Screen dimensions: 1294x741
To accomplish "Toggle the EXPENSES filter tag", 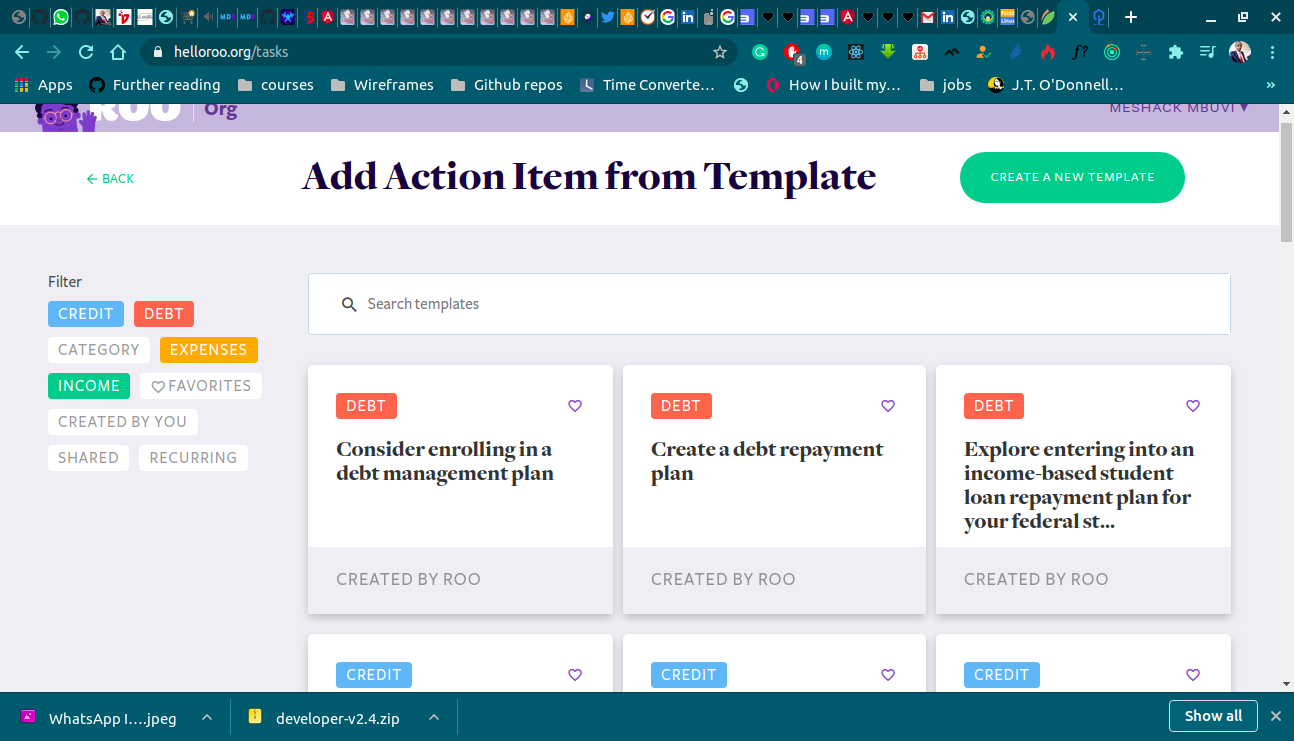I will click(209, 350).
